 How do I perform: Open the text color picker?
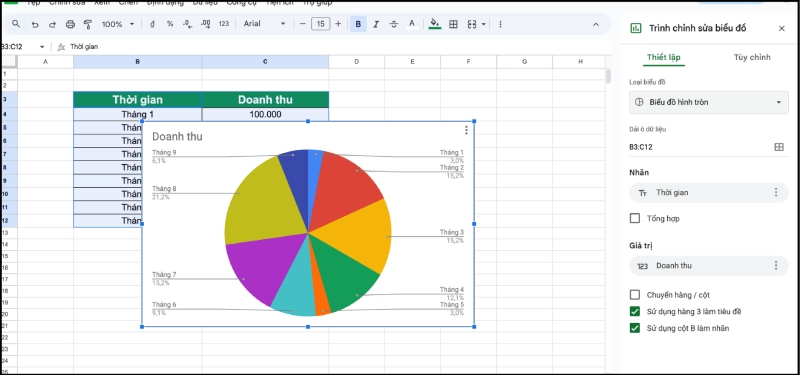[412, 24]
